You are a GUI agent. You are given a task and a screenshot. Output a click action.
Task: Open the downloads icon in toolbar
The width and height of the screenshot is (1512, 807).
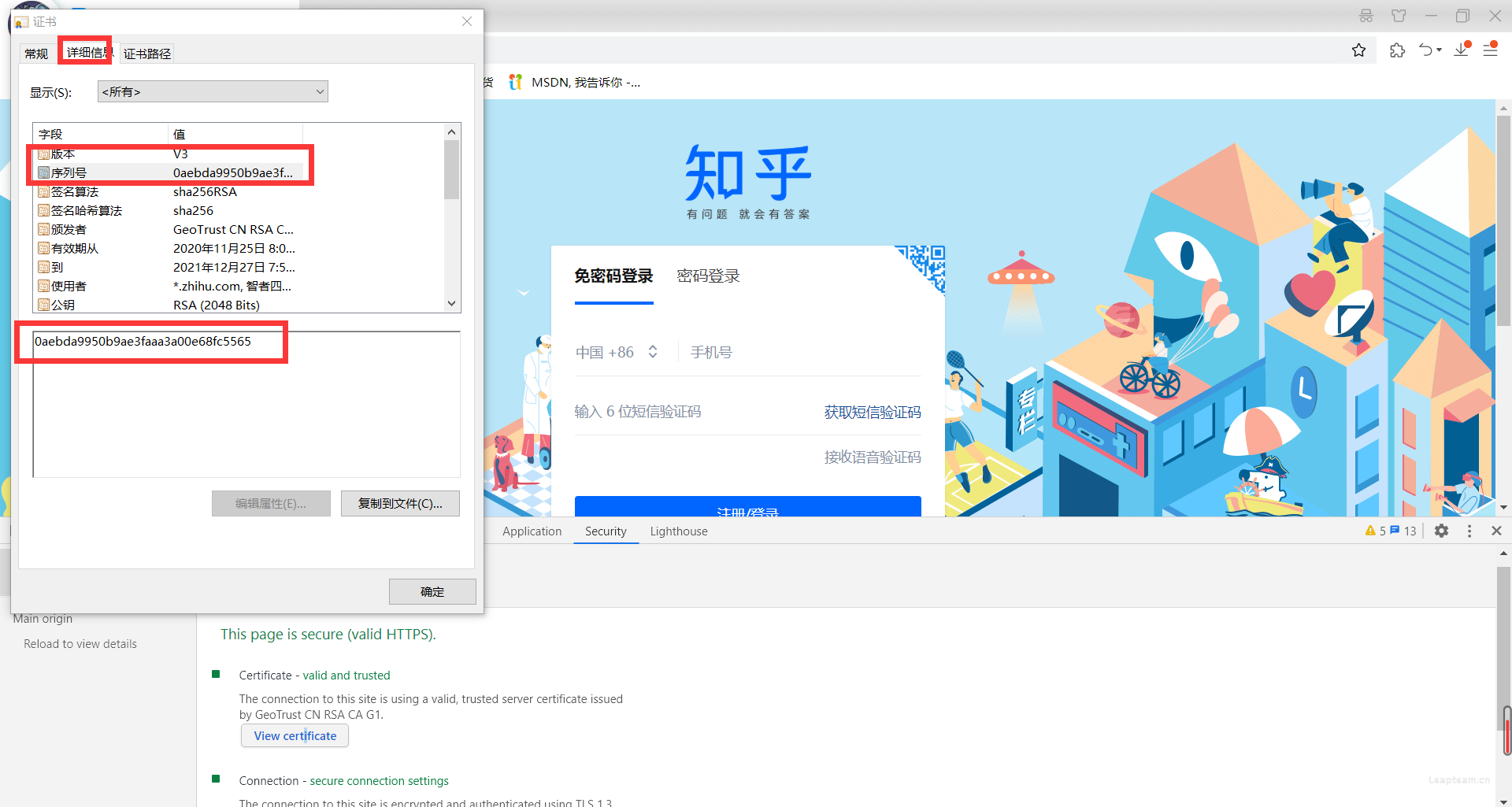1462,50
